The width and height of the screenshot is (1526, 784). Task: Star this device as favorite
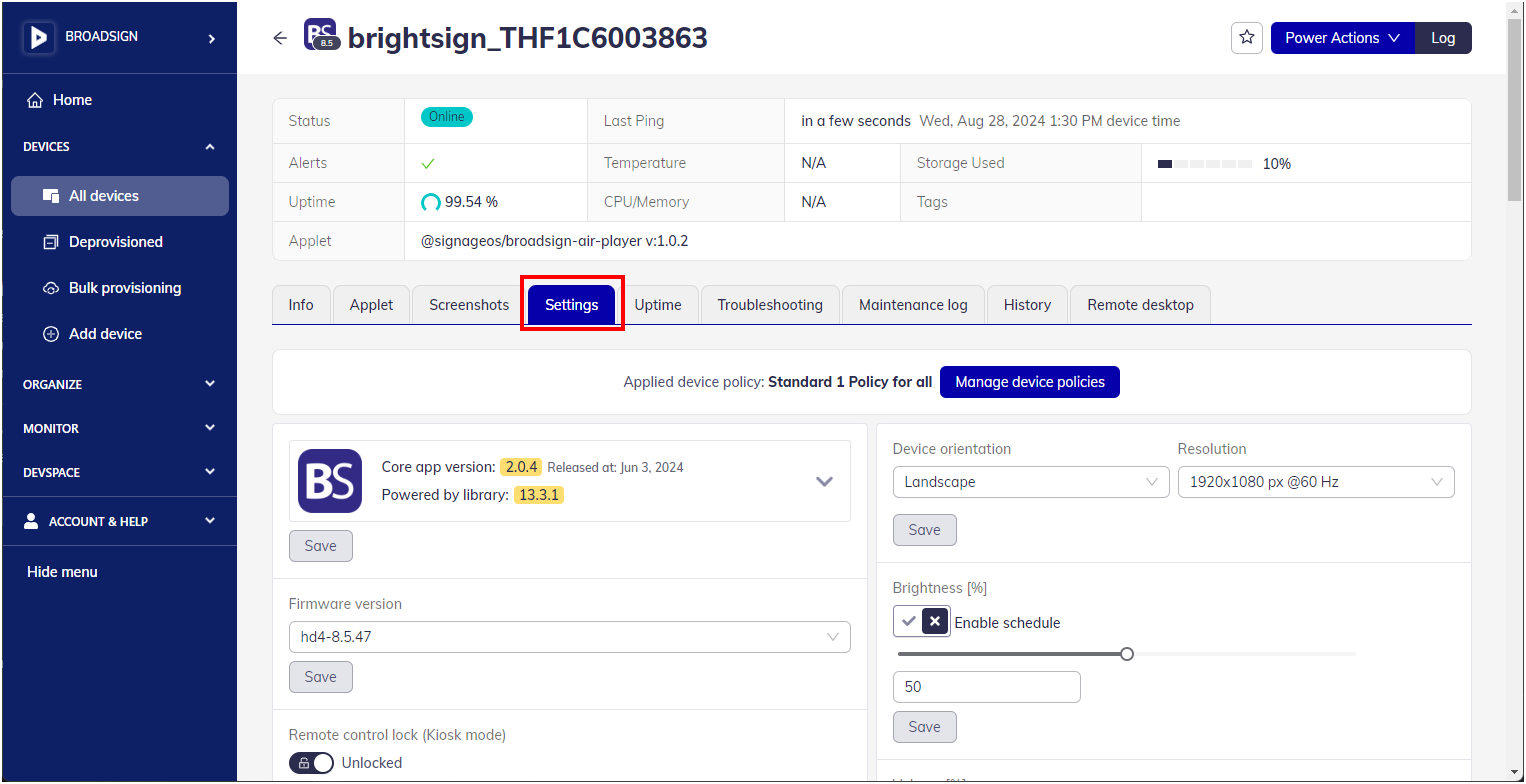1247,37
